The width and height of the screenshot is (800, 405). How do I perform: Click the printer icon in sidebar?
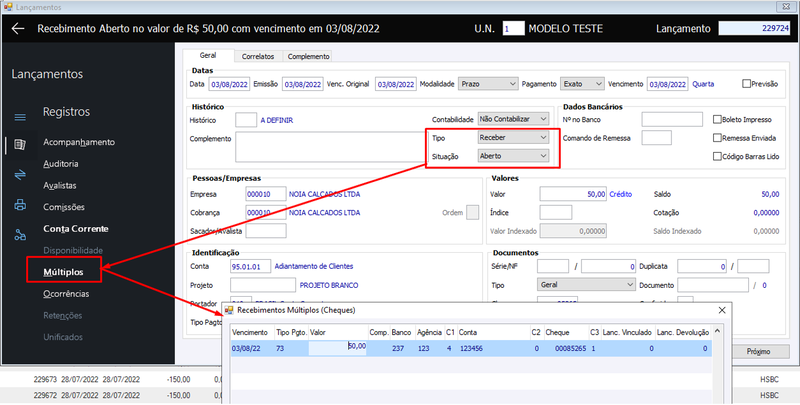point(20,205)
